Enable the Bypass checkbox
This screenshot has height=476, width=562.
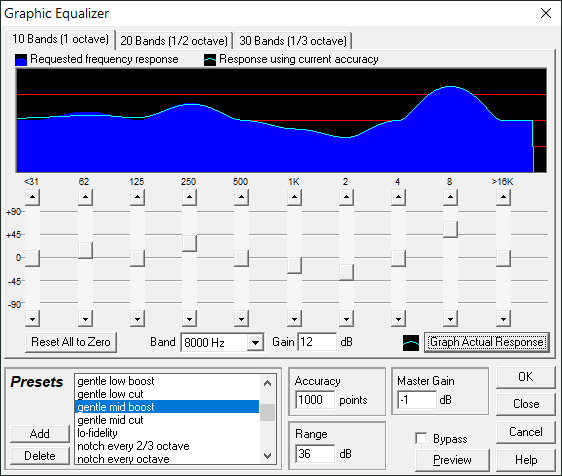tap(421, 438)
